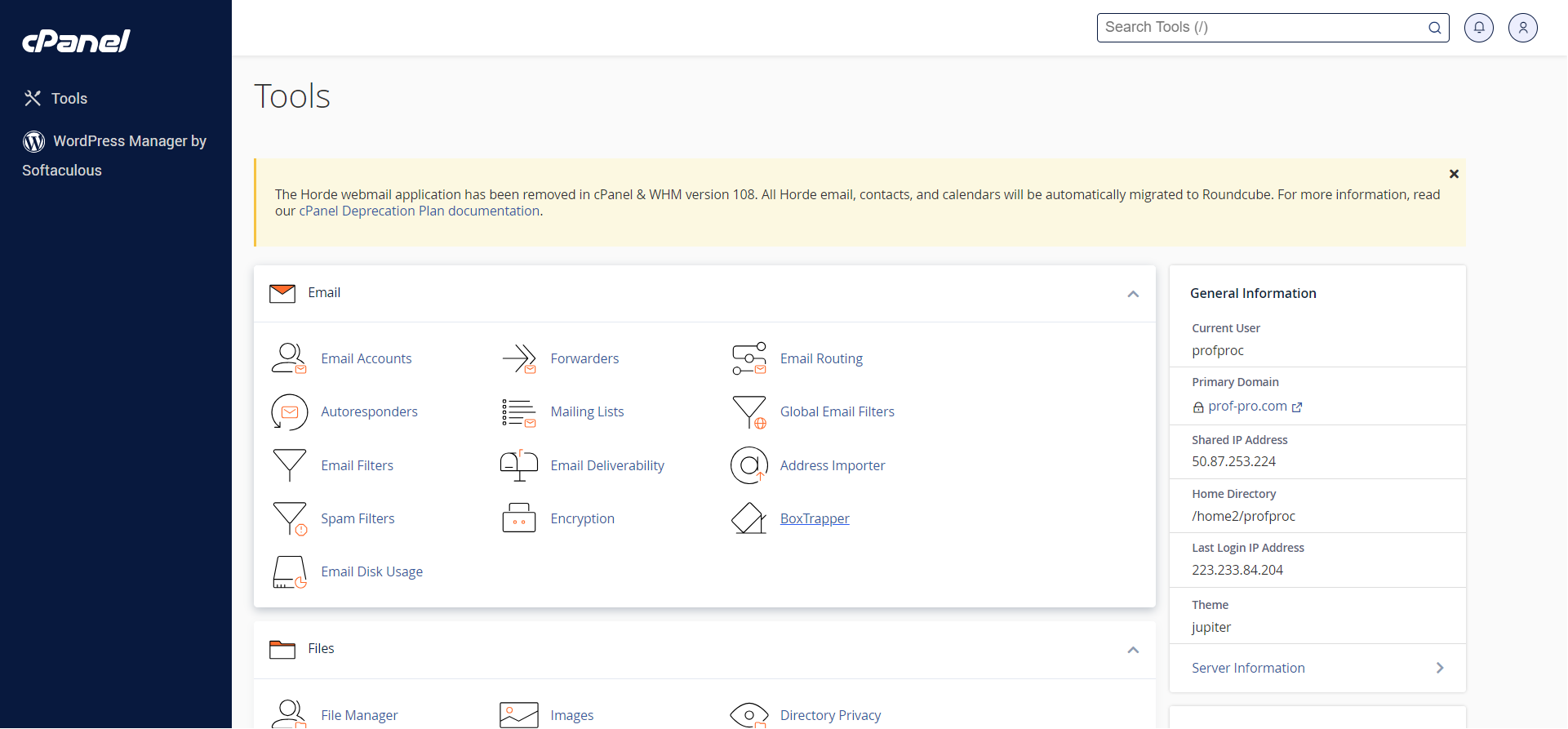
Task: Open Email Filters link
Action: coord(358,466)
